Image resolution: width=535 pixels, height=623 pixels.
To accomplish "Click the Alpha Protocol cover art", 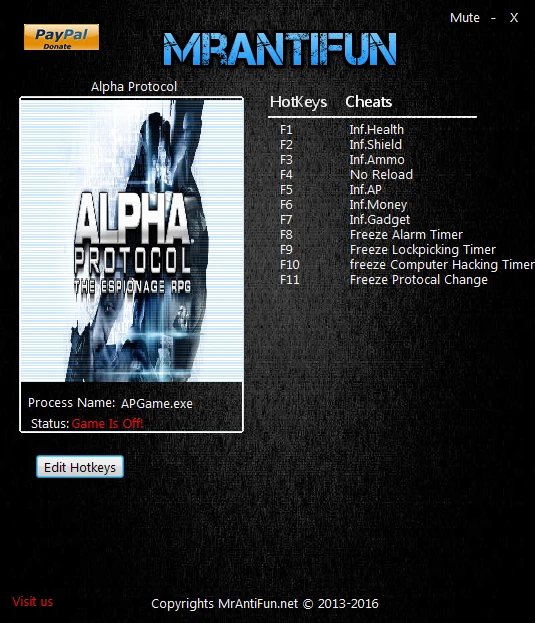I will 131,240.
